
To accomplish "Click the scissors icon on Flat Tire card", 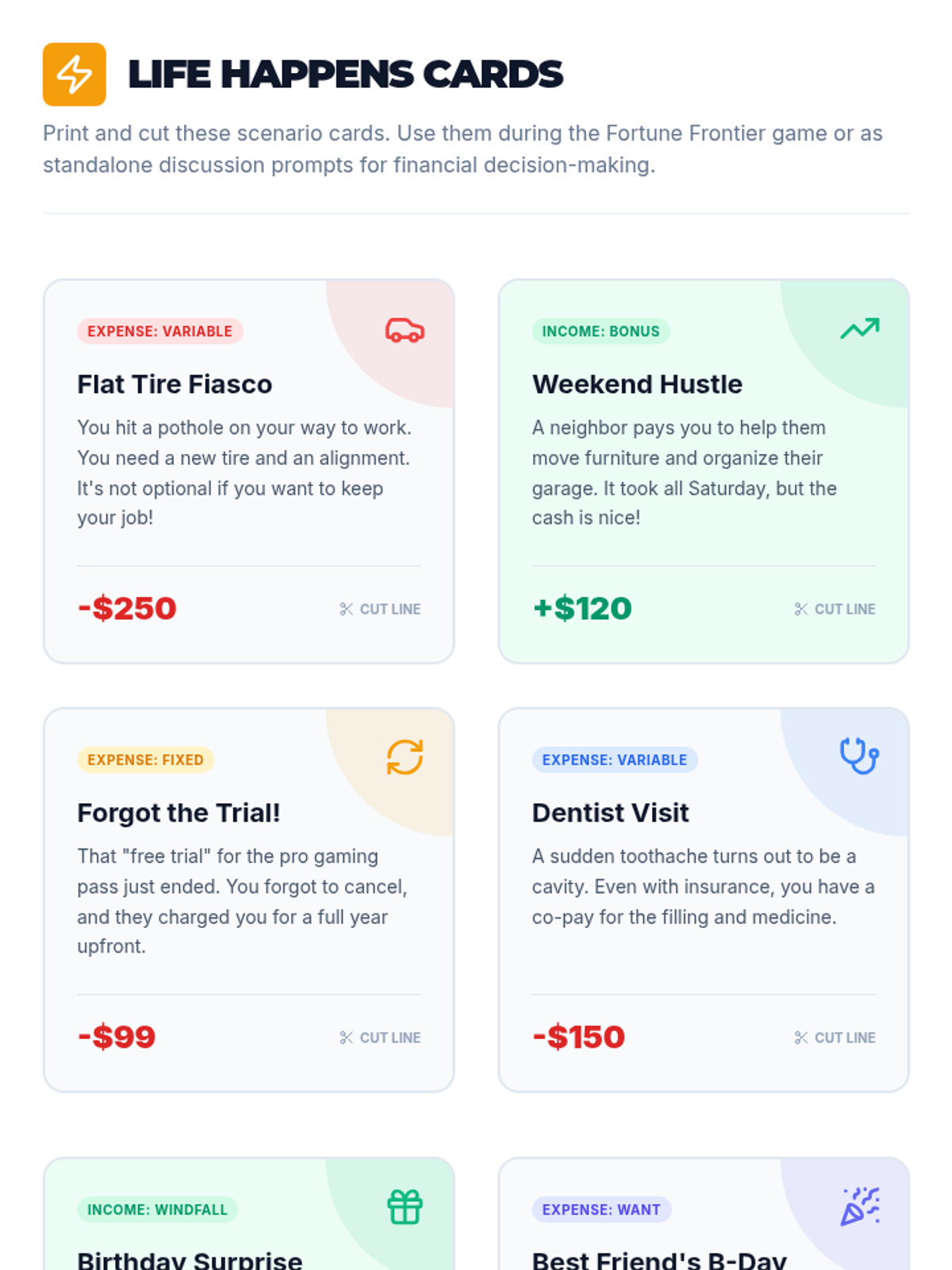I will click(x=346, y=609).
